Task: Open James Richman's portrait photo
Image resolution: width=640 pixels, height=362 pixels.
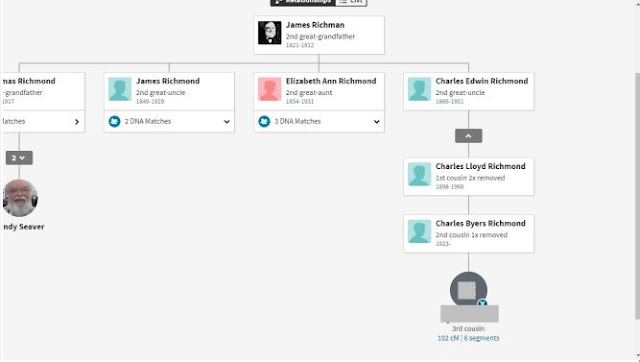Action: point(269,33)
